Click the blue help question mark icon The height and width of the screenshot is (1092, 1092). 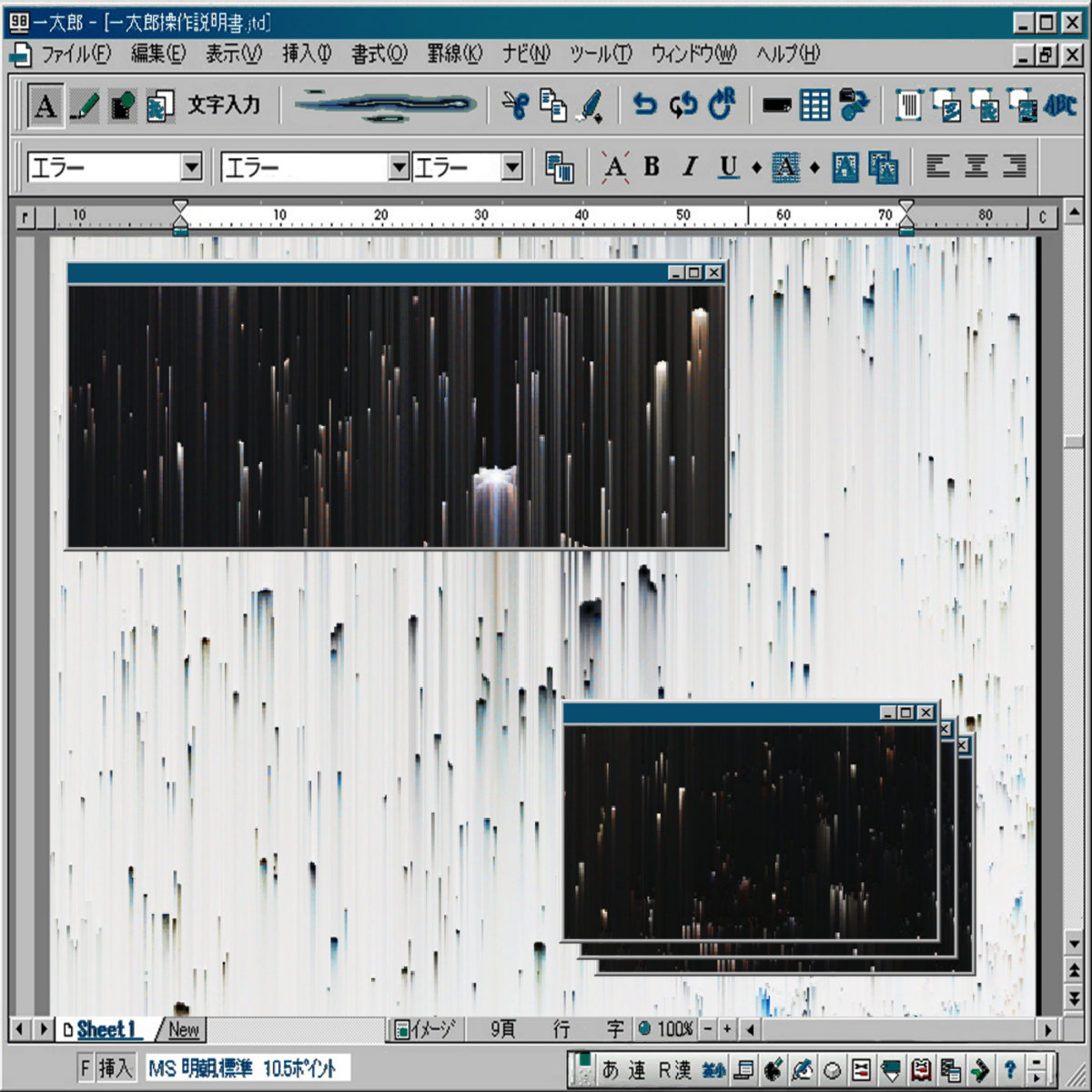coord(1009,1068)
